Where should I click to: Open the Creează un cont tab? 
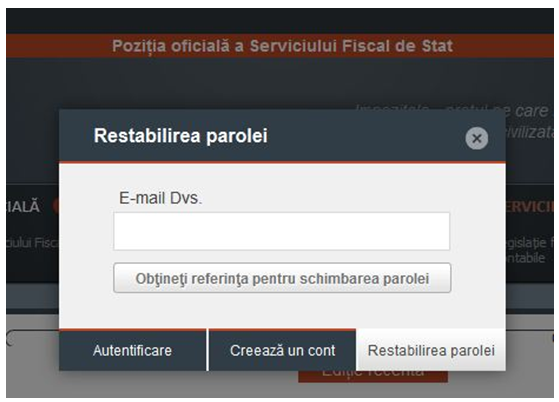click(282, 350)
